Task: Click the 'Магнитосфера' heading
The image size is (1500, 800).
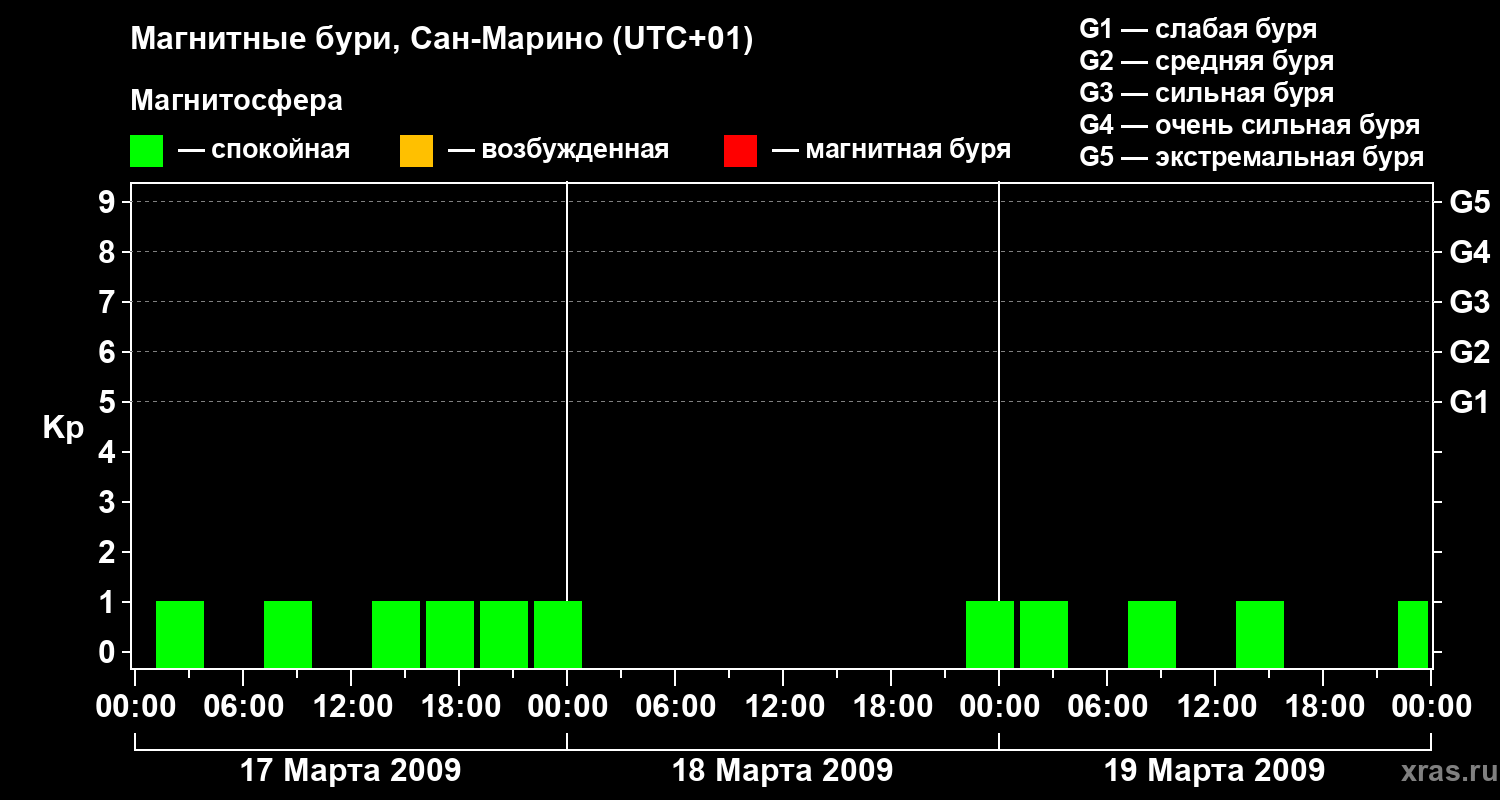Action: (x=236, y=101)
